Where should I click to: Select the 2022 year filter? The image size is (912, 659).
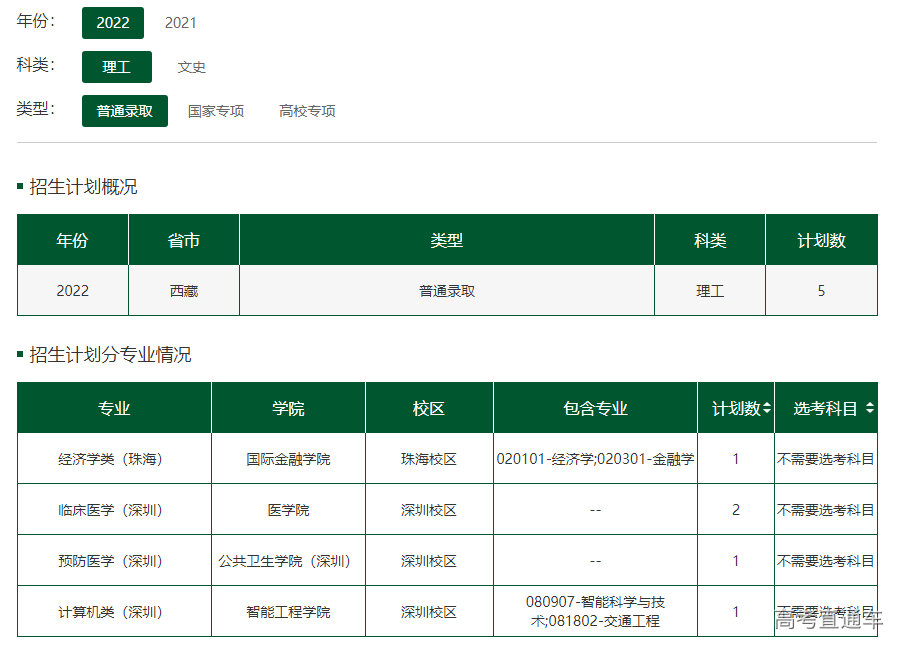113,23
